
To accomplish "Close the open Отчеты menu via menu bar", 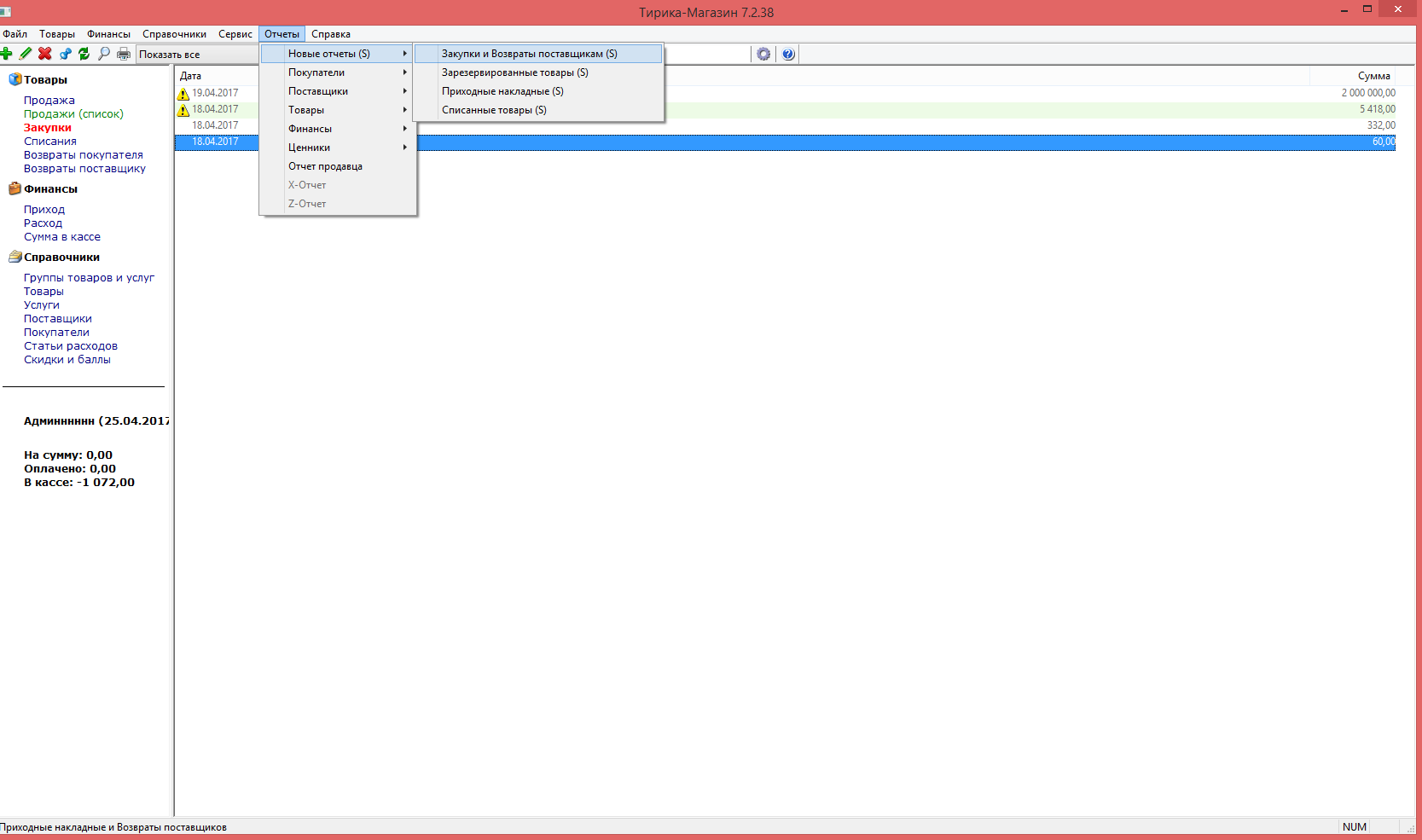I will point(281,34).
